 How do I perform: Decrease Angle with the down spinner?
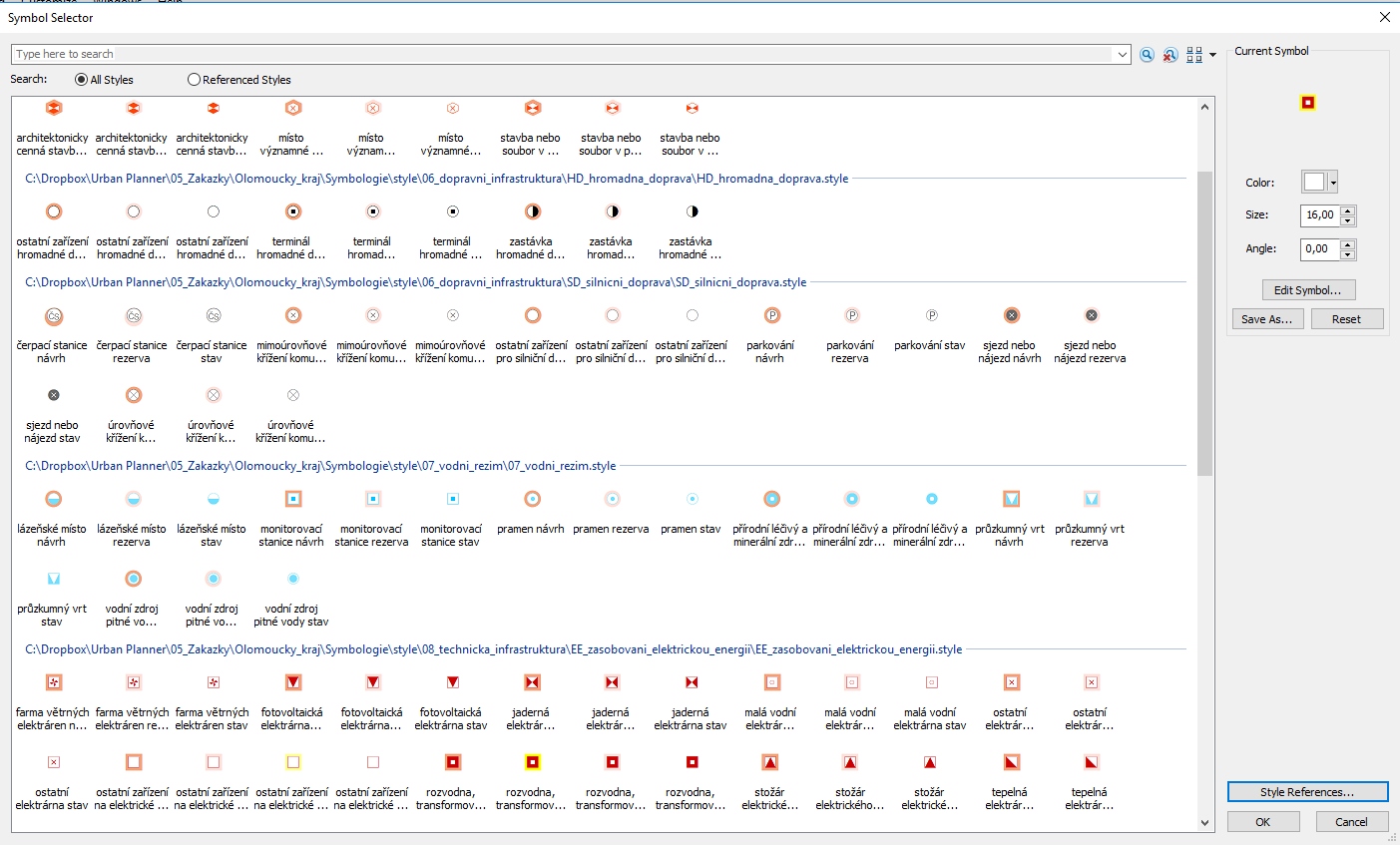tap(1348, 254)
